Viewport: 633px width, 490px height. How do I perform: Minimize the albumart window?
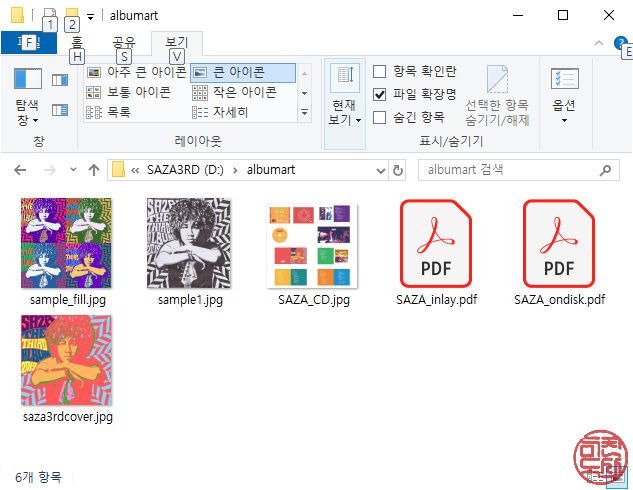click(518, 15)
